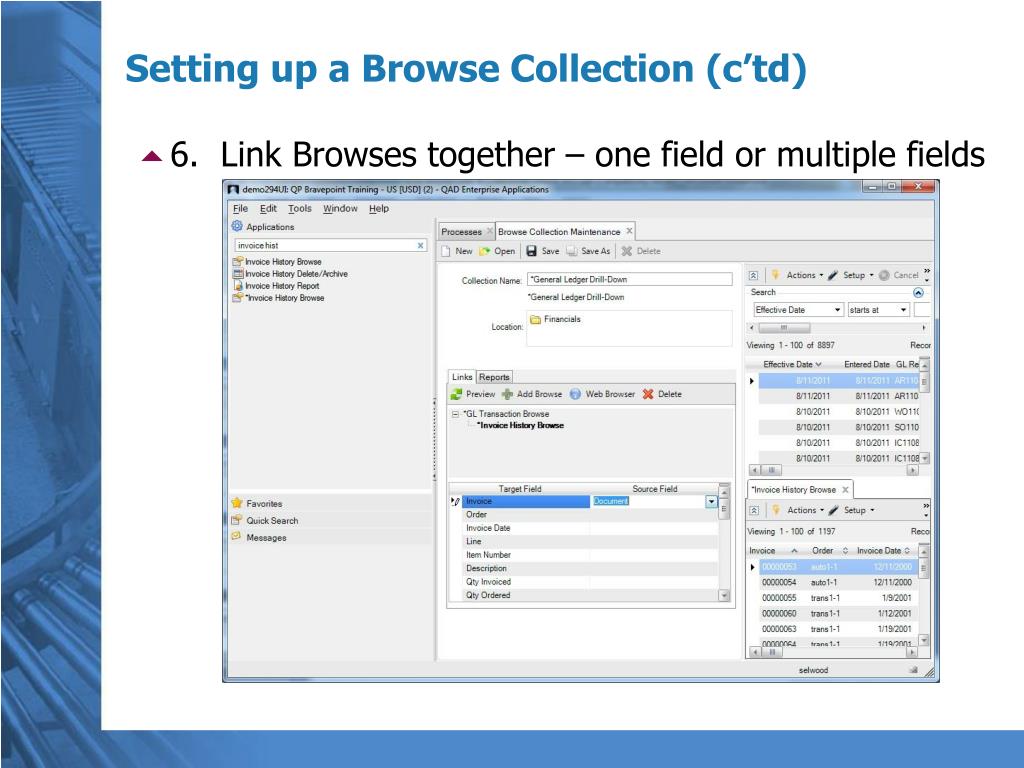
Task: Click the Quick Search icon
Action: (x=237, y=520)
